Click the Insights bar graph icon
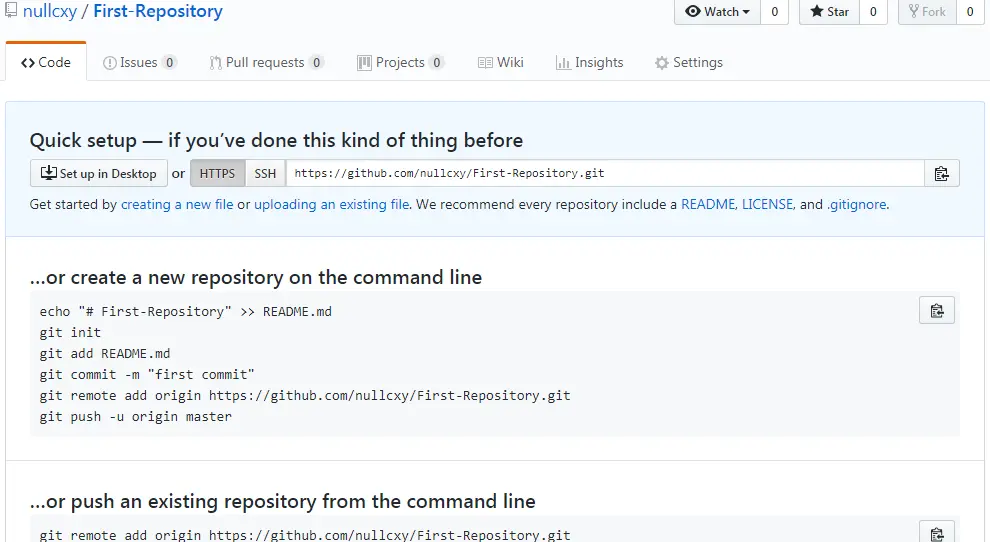The height and width of the screenshot is (542, 990). 563,63
